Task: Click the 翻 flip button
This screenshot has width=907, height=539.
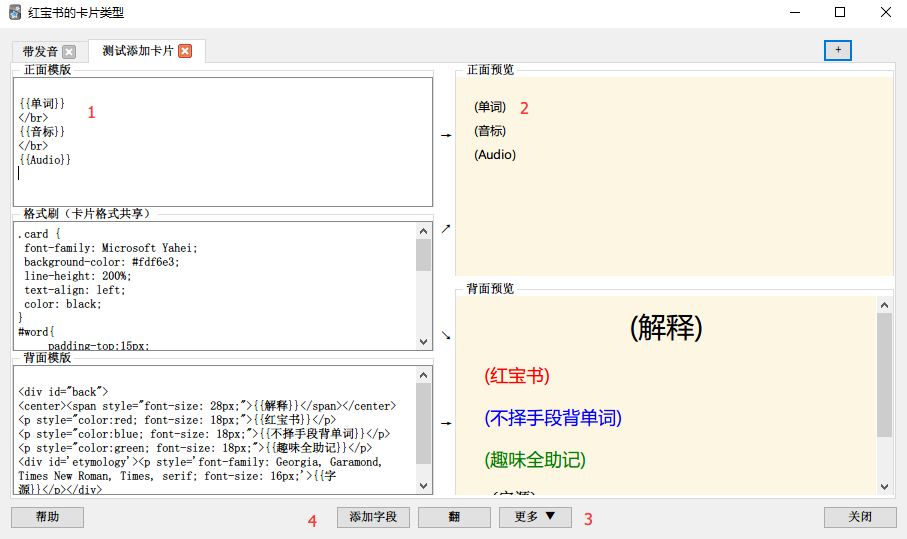Action: pyautogui.click(x=454, y=517)
